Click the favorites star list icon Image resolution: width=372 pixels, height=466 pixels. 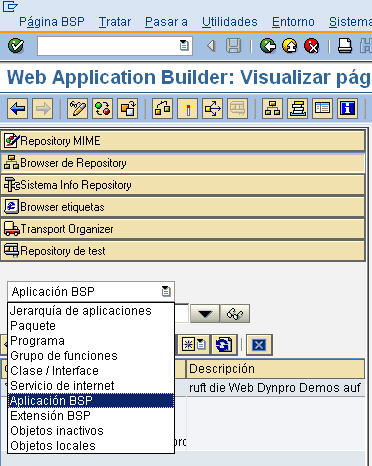[195, 344]
